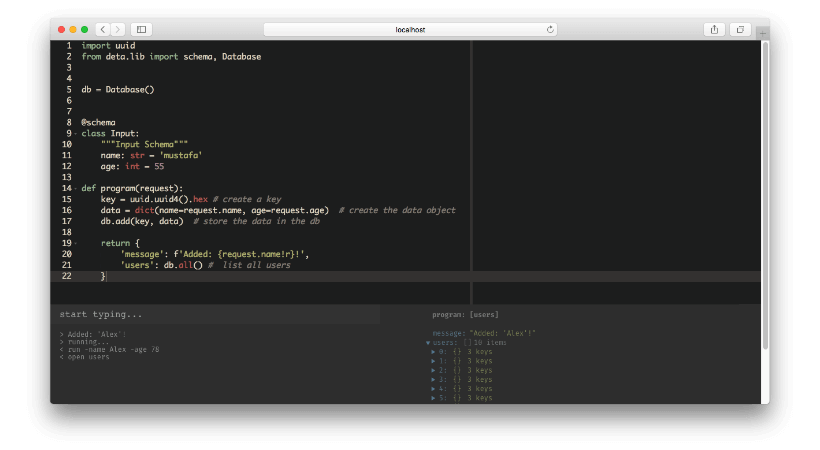Viewport: 820px width, 450px height.
Task: Expand item 2 in users list
Action: point(433,370)
